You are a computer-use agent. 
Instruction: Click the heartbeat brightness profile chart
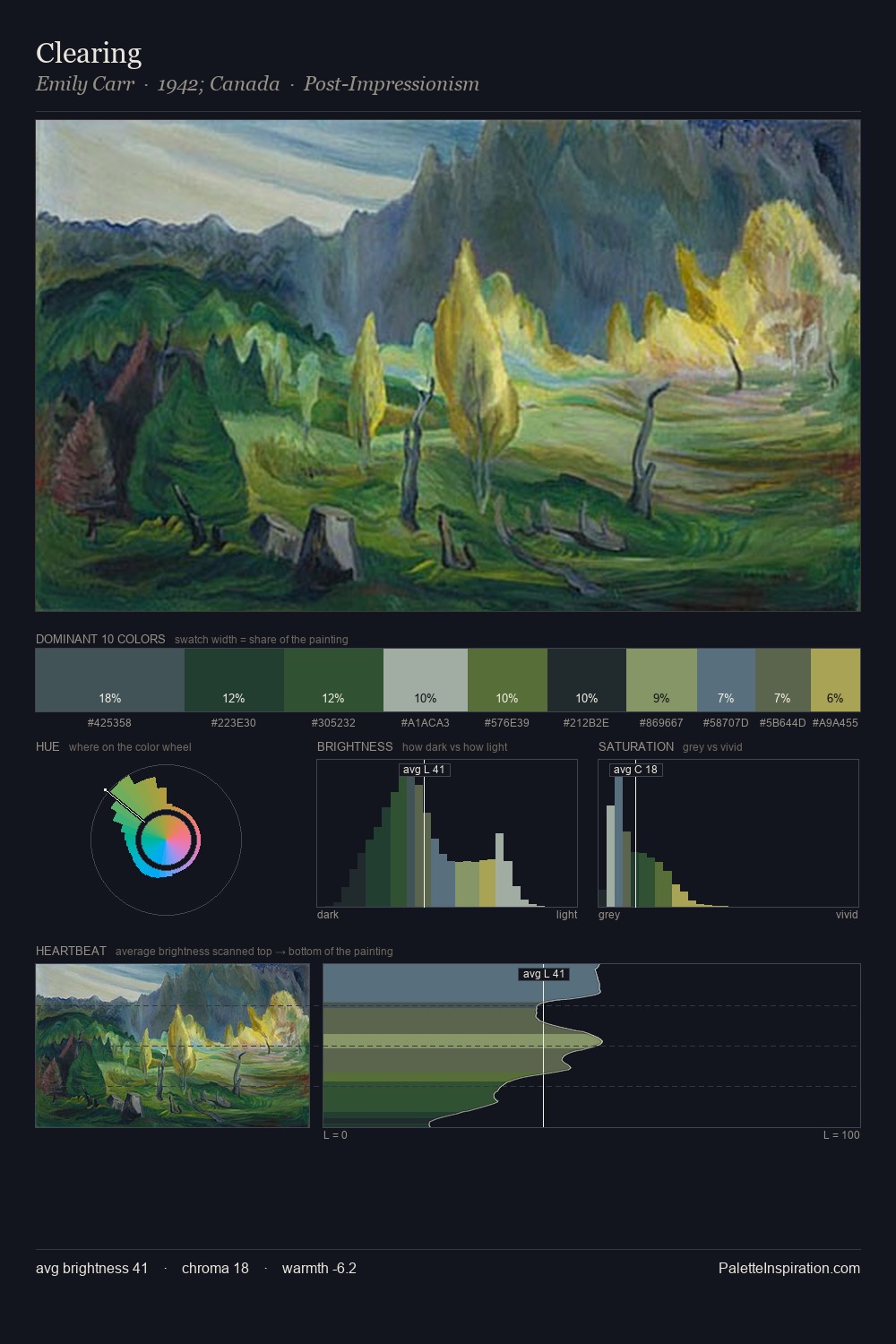591,1046
